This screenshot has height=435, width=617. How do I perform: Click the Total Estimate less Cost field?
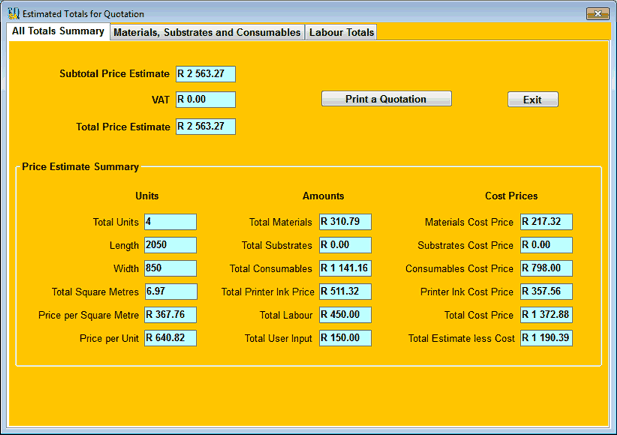click(546, 338)
